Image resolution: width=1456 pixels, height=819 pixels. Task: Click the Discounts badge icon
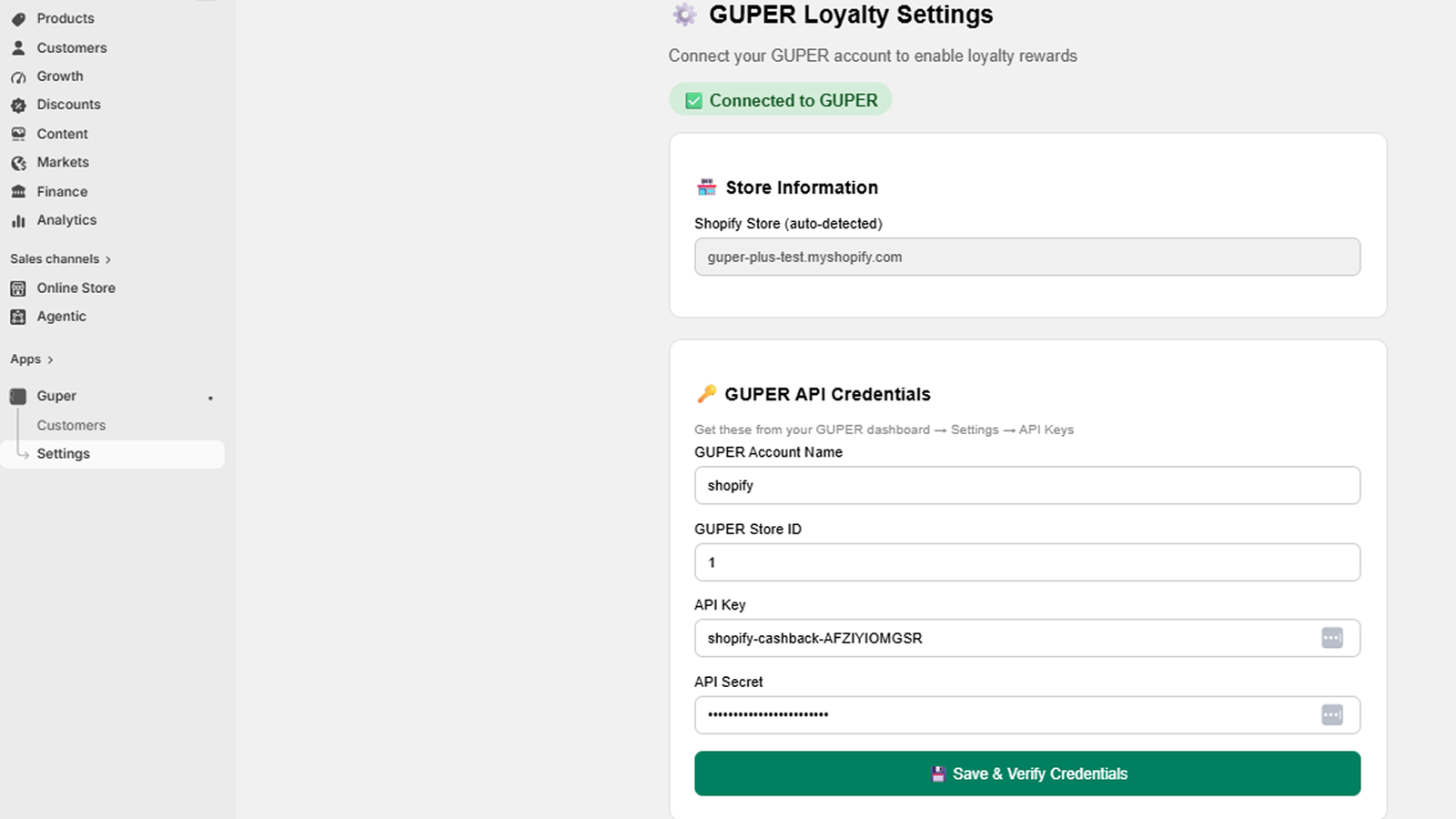pyautogui.click(x=18, y=105)
